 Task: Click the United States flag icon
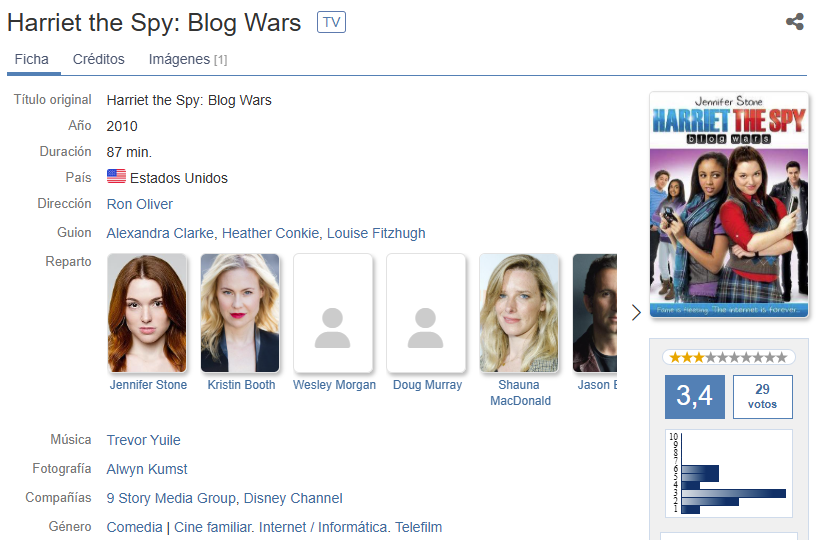116,176
